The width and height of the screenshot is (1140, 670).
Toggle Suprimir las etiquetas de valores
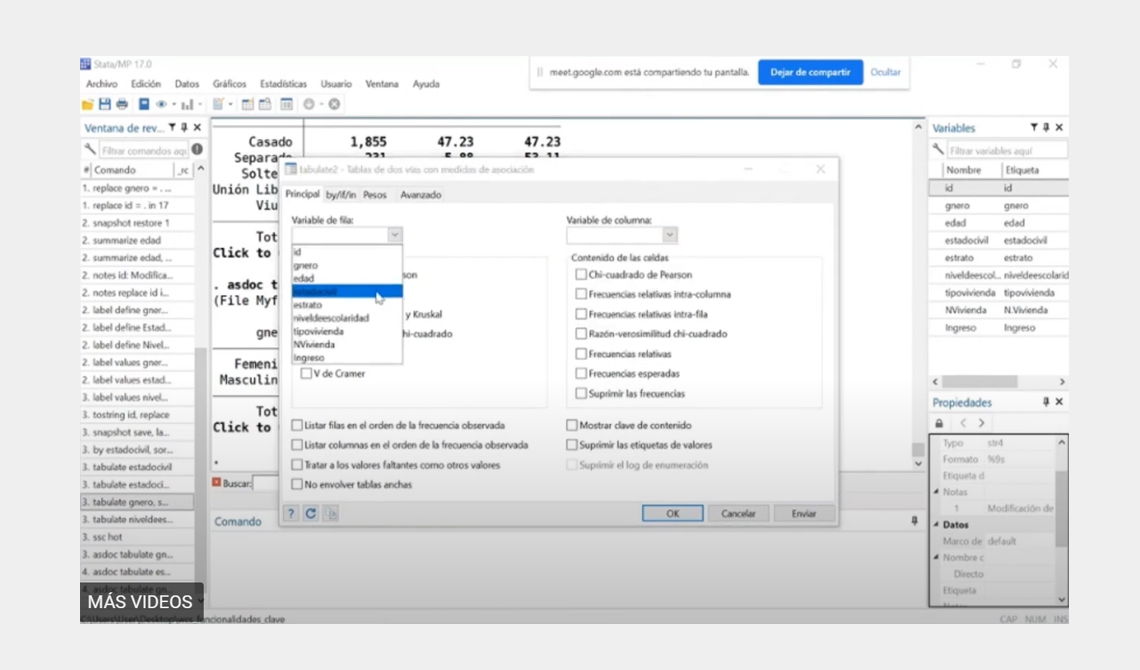[572, 445]
